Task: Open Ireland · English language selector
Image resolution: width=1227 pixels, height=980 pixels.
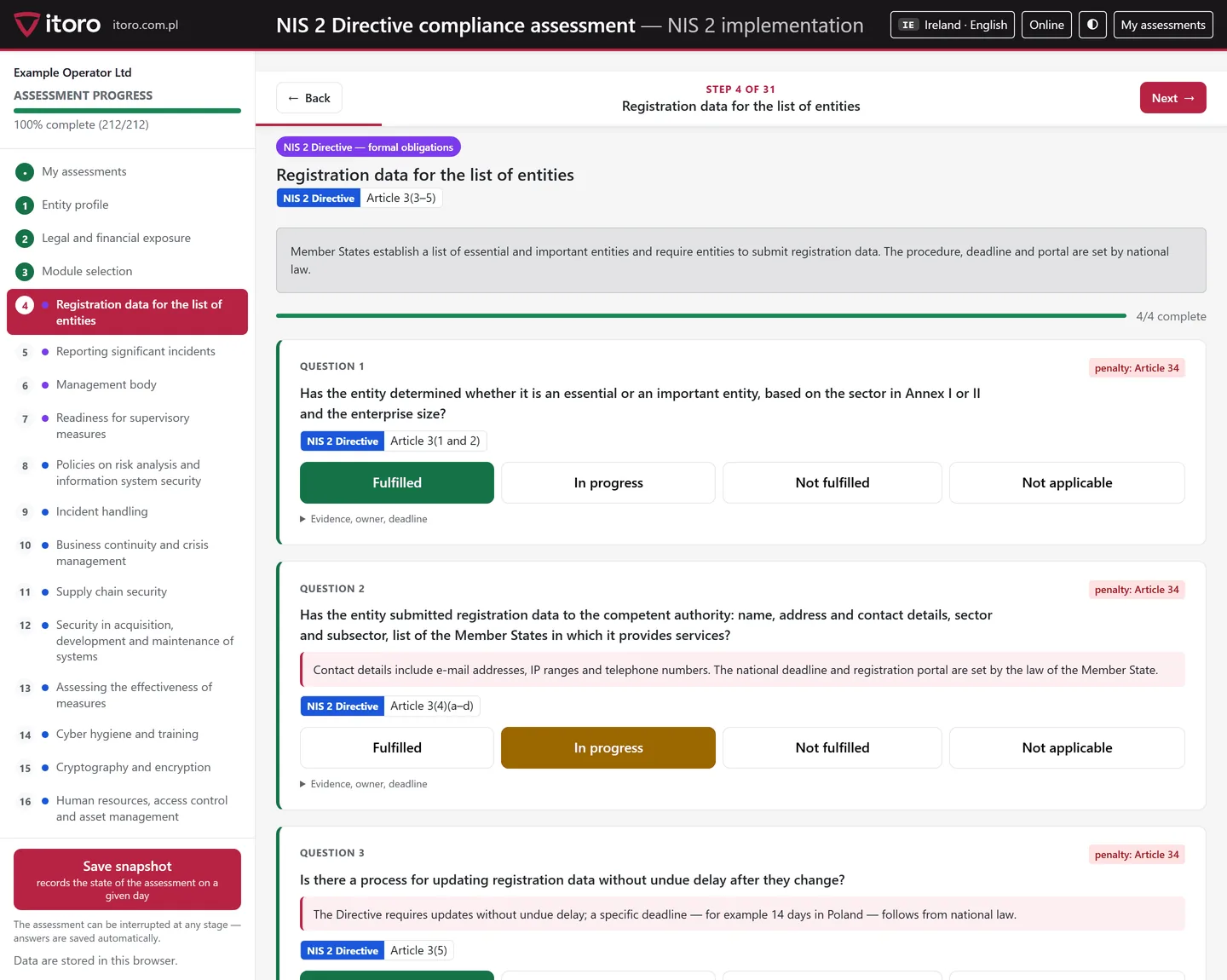Action: (x=953, y=25)
